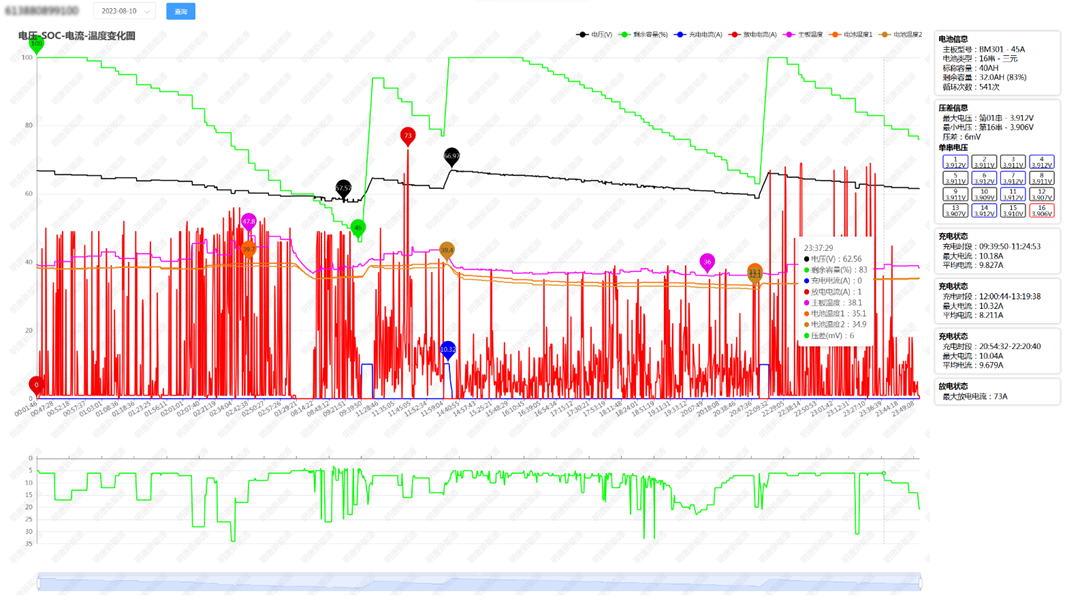Click the black 66.97 voltage peak marker
Image resolution: width=1065 pixels, height=600 pixels.
451,156
